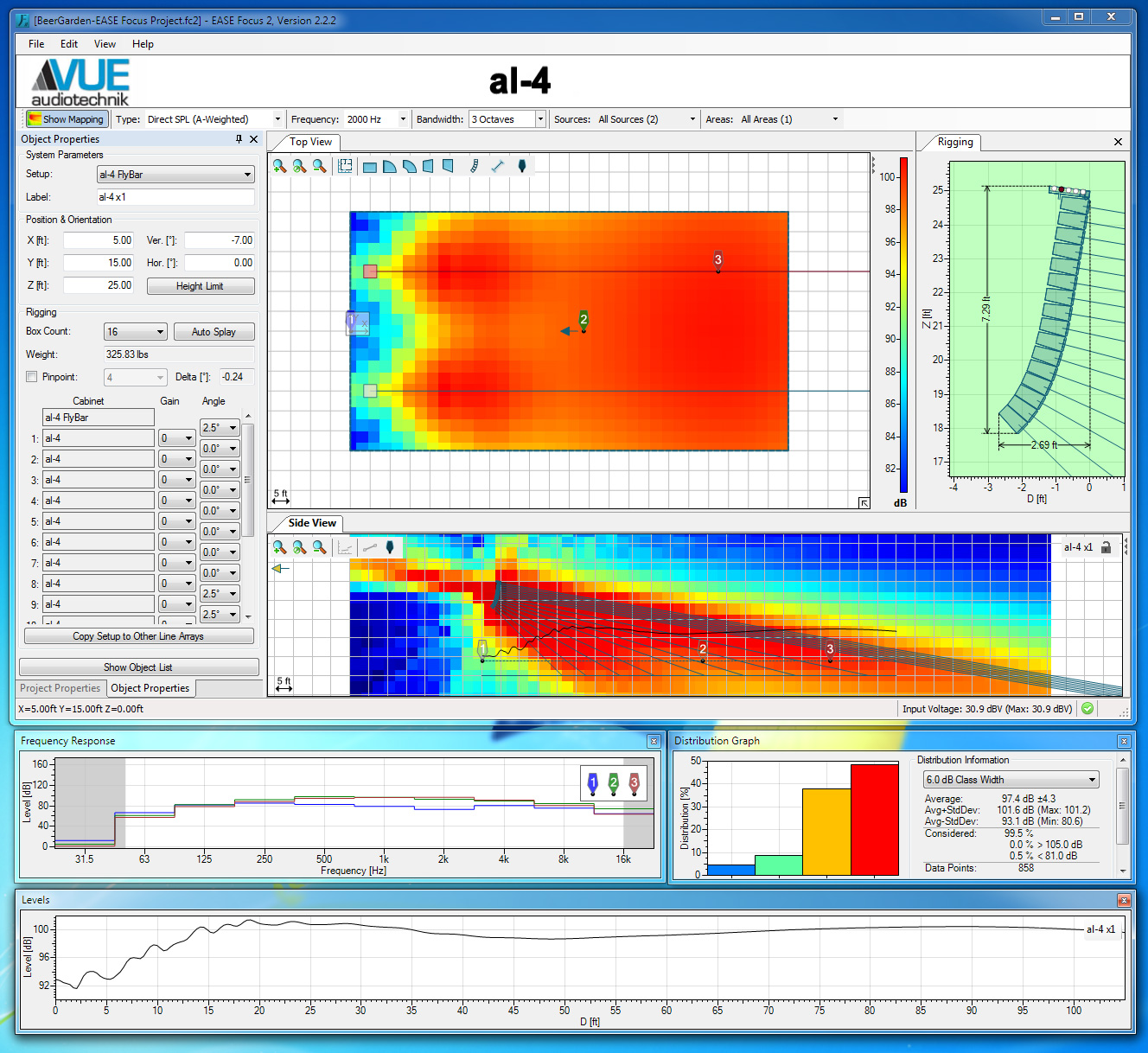Click the Distribution Information scrollbar
Viewport: 1148px width, 1053px height.
(1123, 814)
